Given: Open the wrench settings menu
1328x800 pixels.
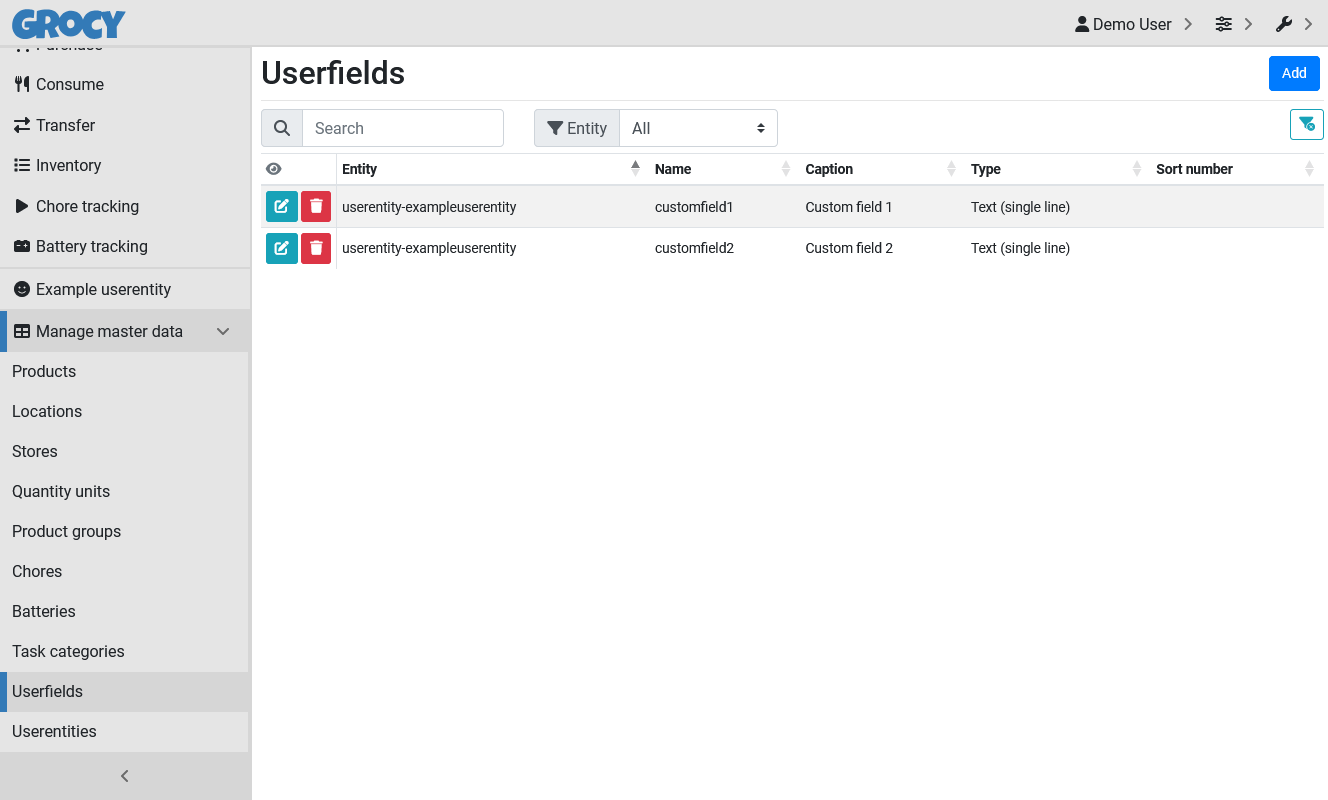Looking at the screenshot, I should click(1293, 24).
